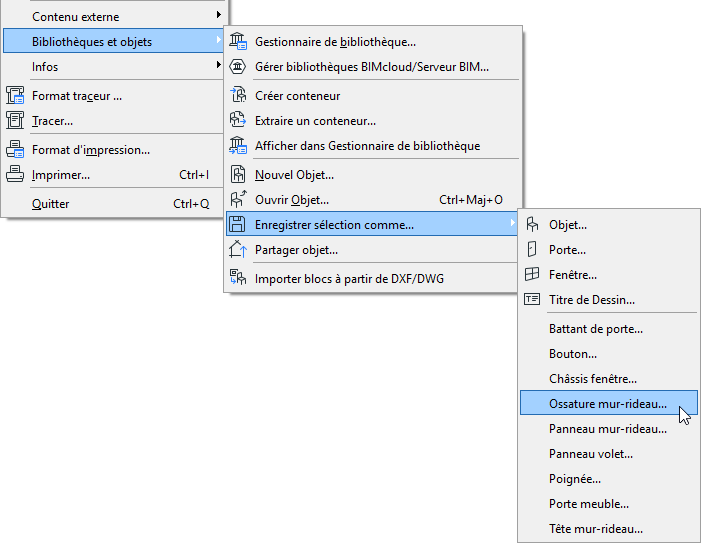The width and height of the screenshot is (701, 543).
Task: Click the DXF/DWG block import icon
Action: coord(238,278)
